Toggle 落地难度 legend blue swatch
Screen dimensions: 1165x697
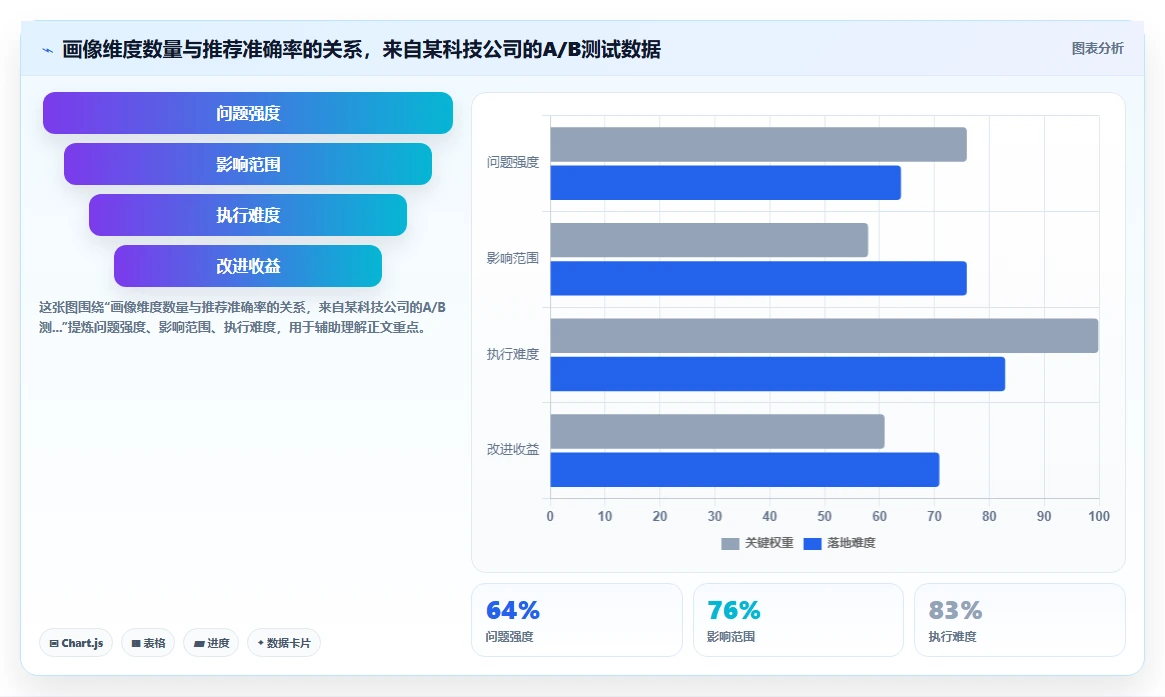812,544
